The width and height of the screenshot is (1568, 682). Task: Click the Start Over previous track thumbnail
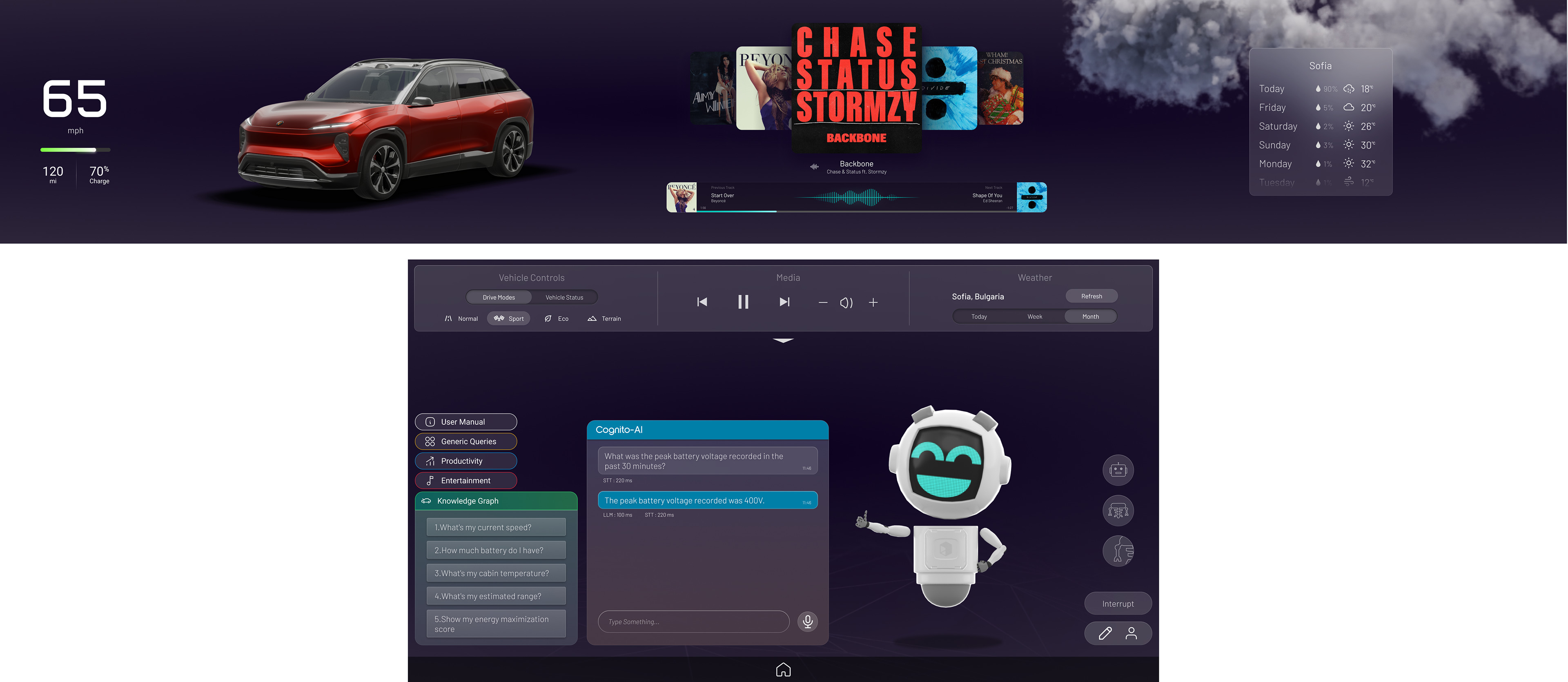point(681,197)
